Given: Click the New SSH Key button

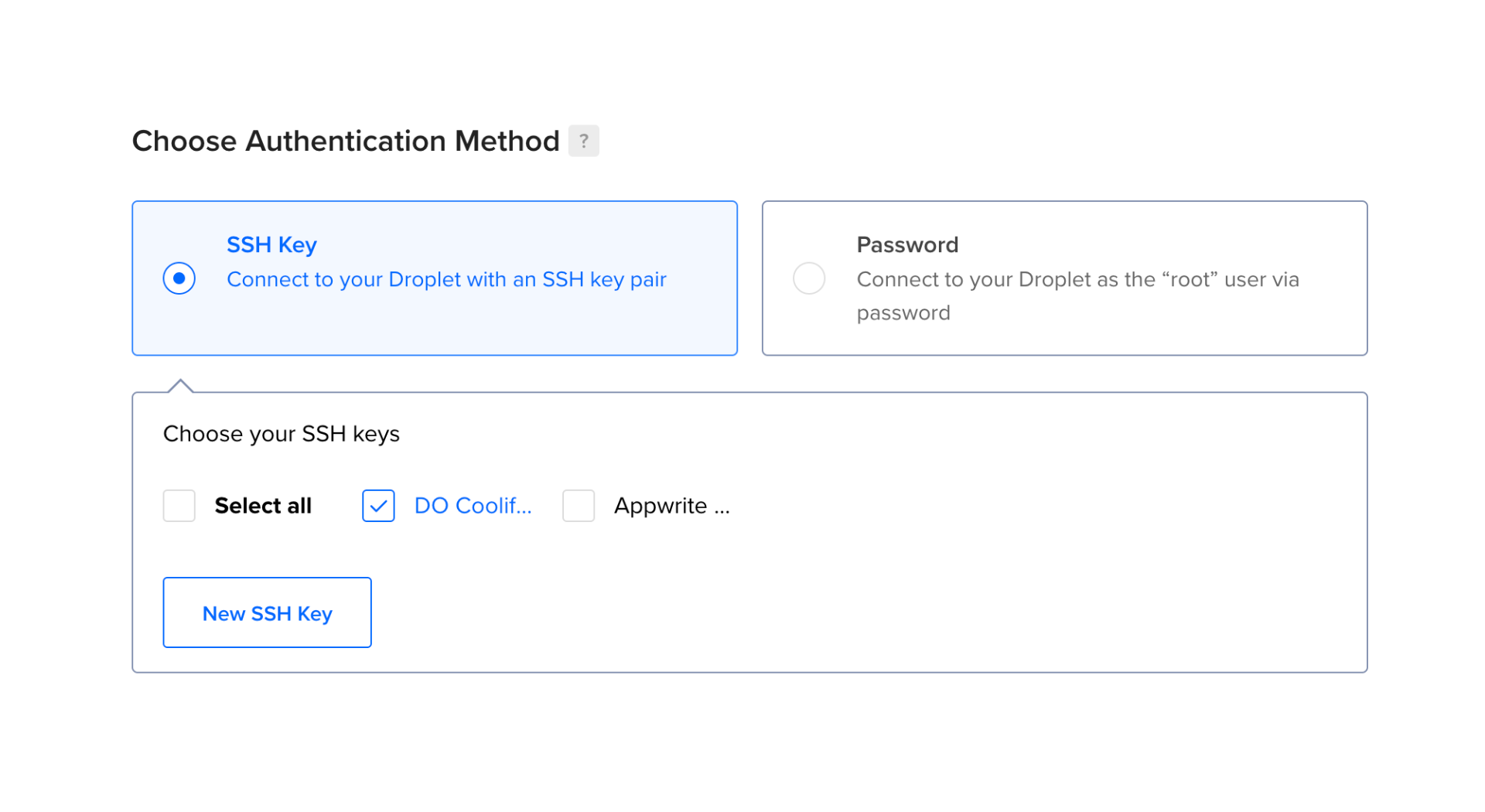Looking at the screenshot, I should [267, 612].
